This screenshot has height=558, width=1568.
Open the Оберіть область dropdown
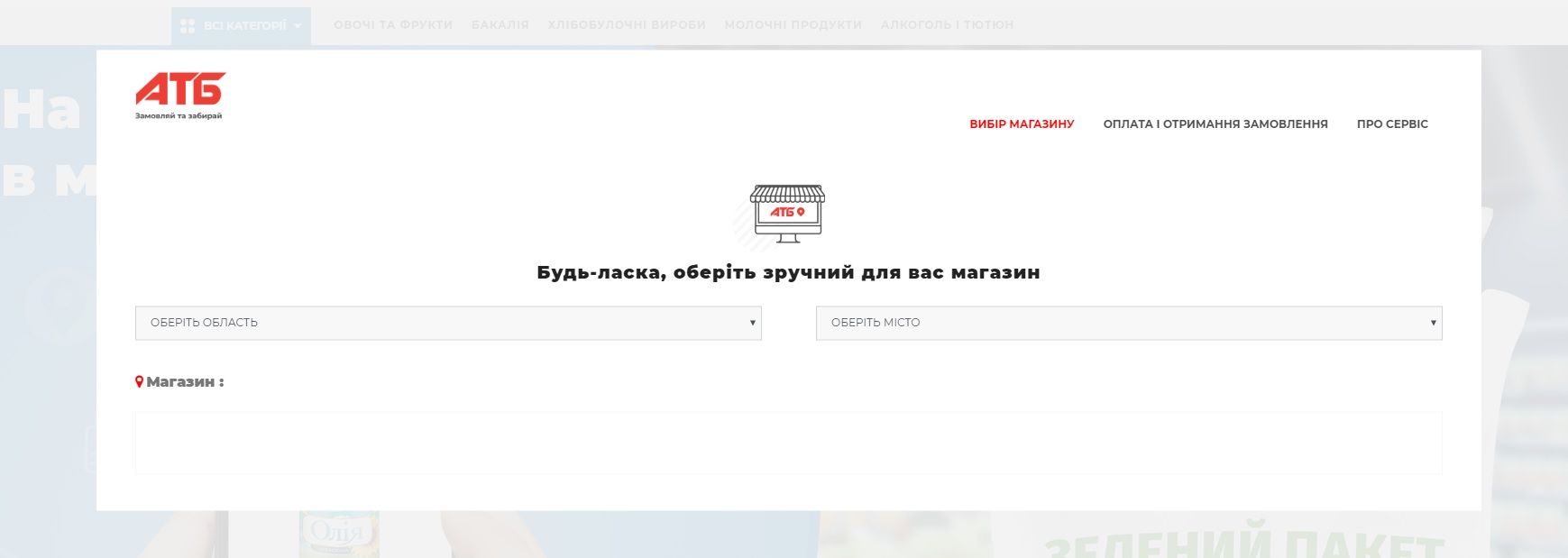(x=448, y=323)
